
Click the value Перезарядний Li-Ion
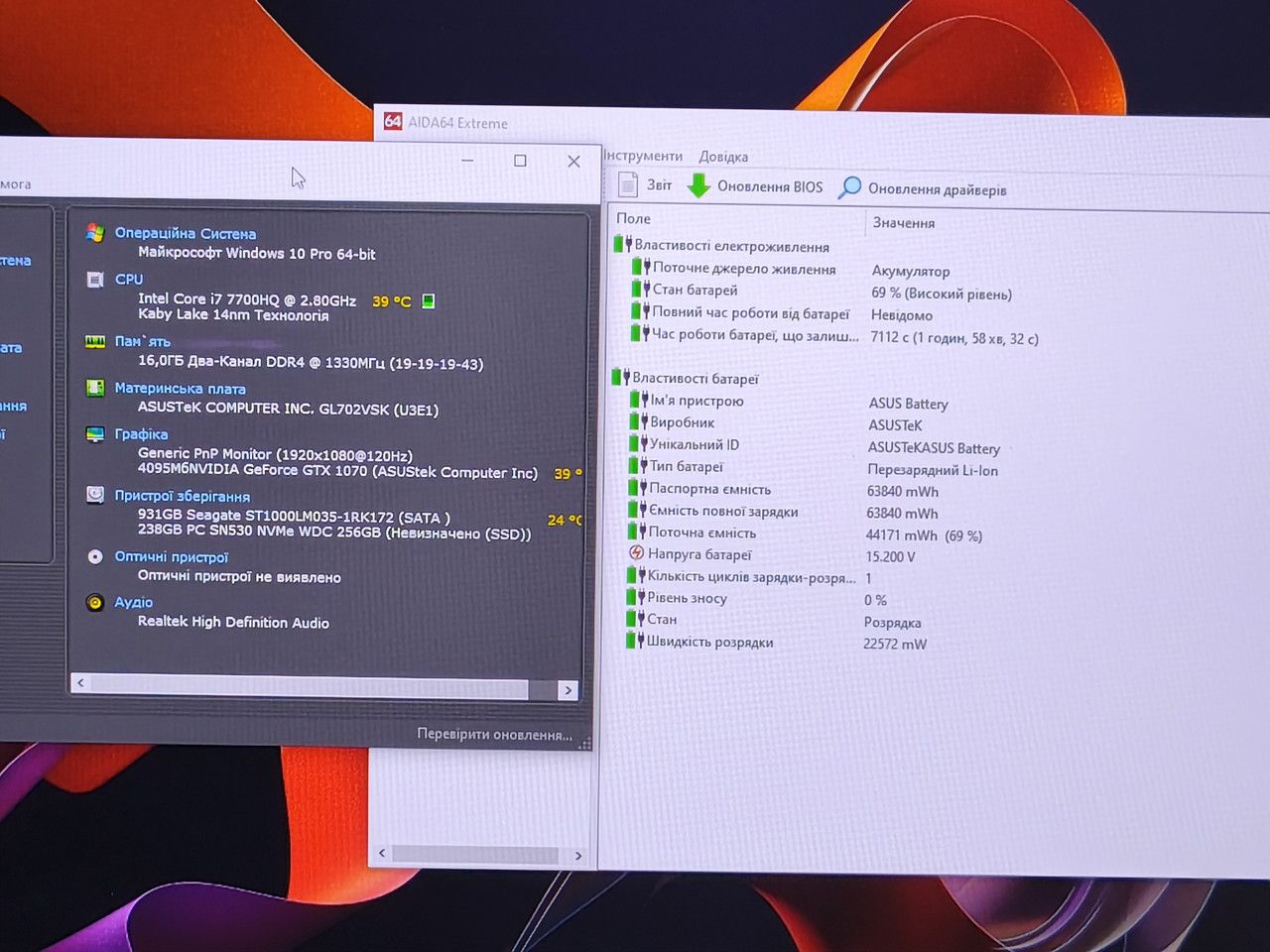933,470
